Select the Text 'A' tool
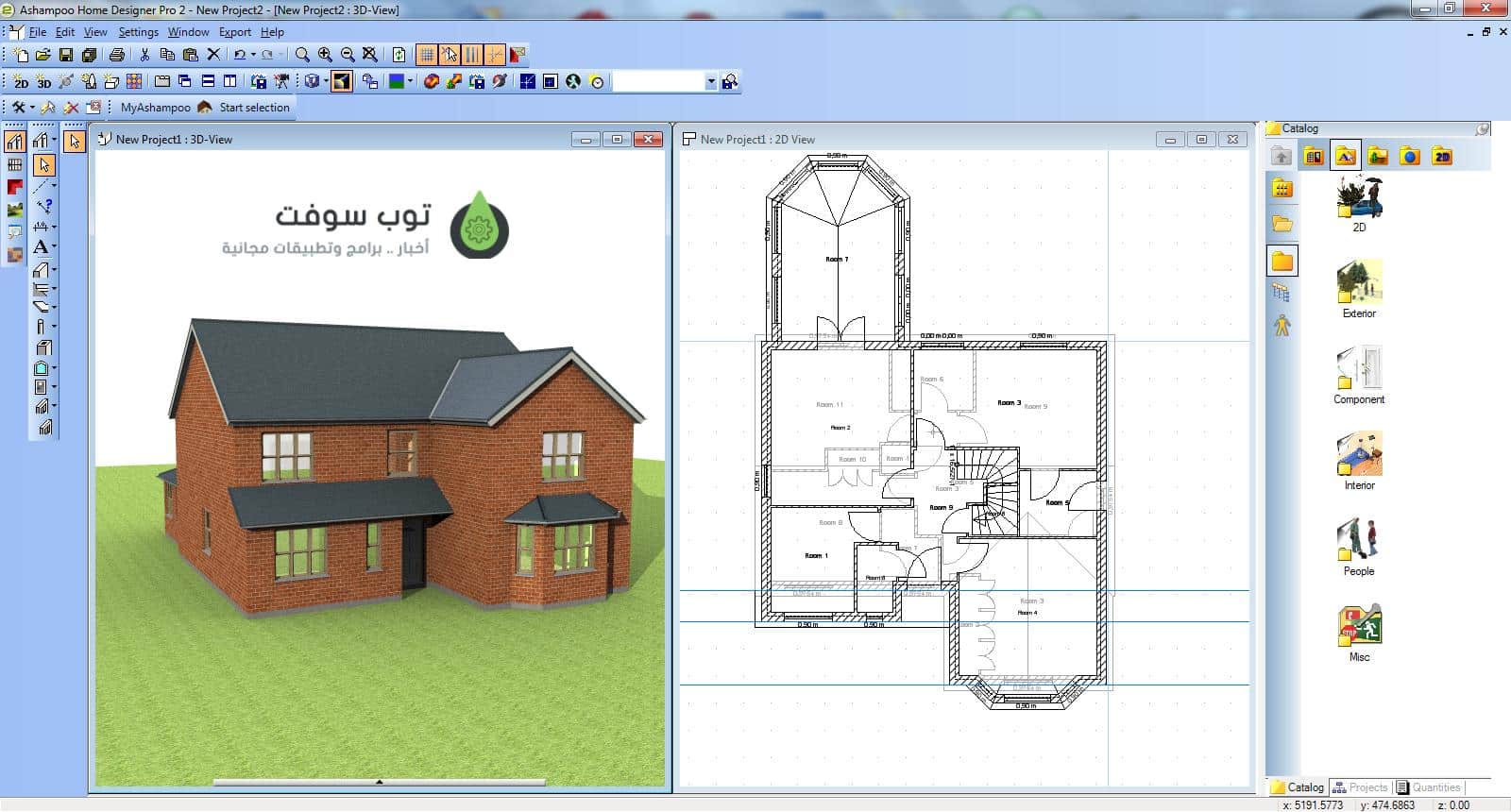Viewport: 1511px width, 812px height. (40, 246)
